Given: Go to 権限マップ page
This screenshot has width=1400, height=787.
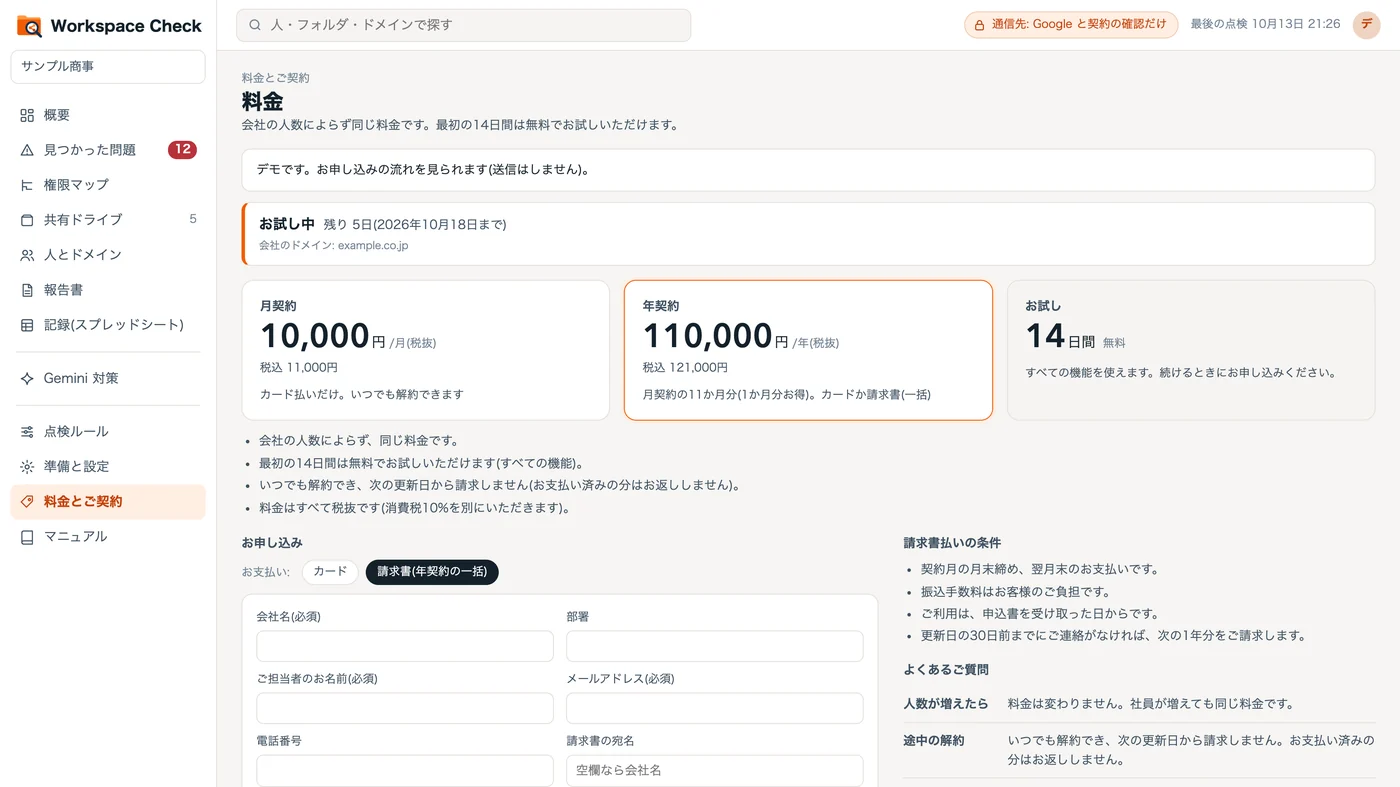Looking at the screenshot, I should click(x=108, y=185).
